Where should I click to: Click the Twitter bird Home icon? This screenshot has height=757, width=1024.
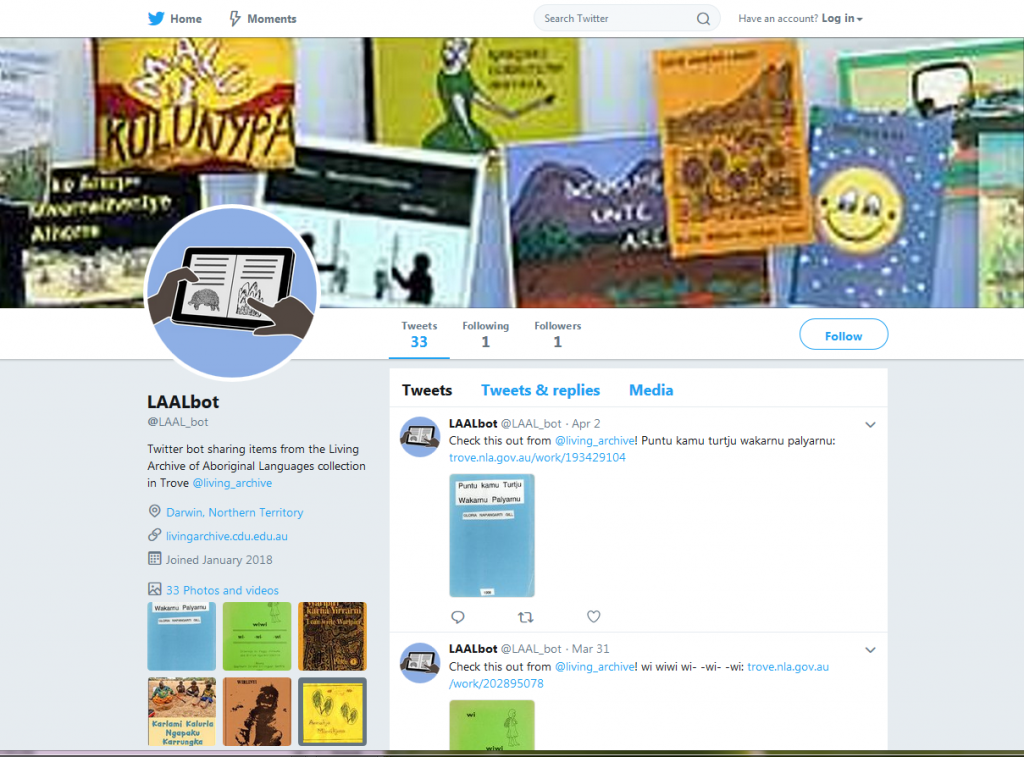point(156,18)
